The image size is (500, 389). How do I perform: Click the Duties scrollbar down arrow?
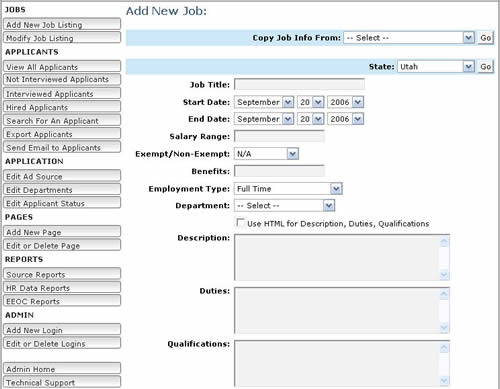tap(444, 327)
